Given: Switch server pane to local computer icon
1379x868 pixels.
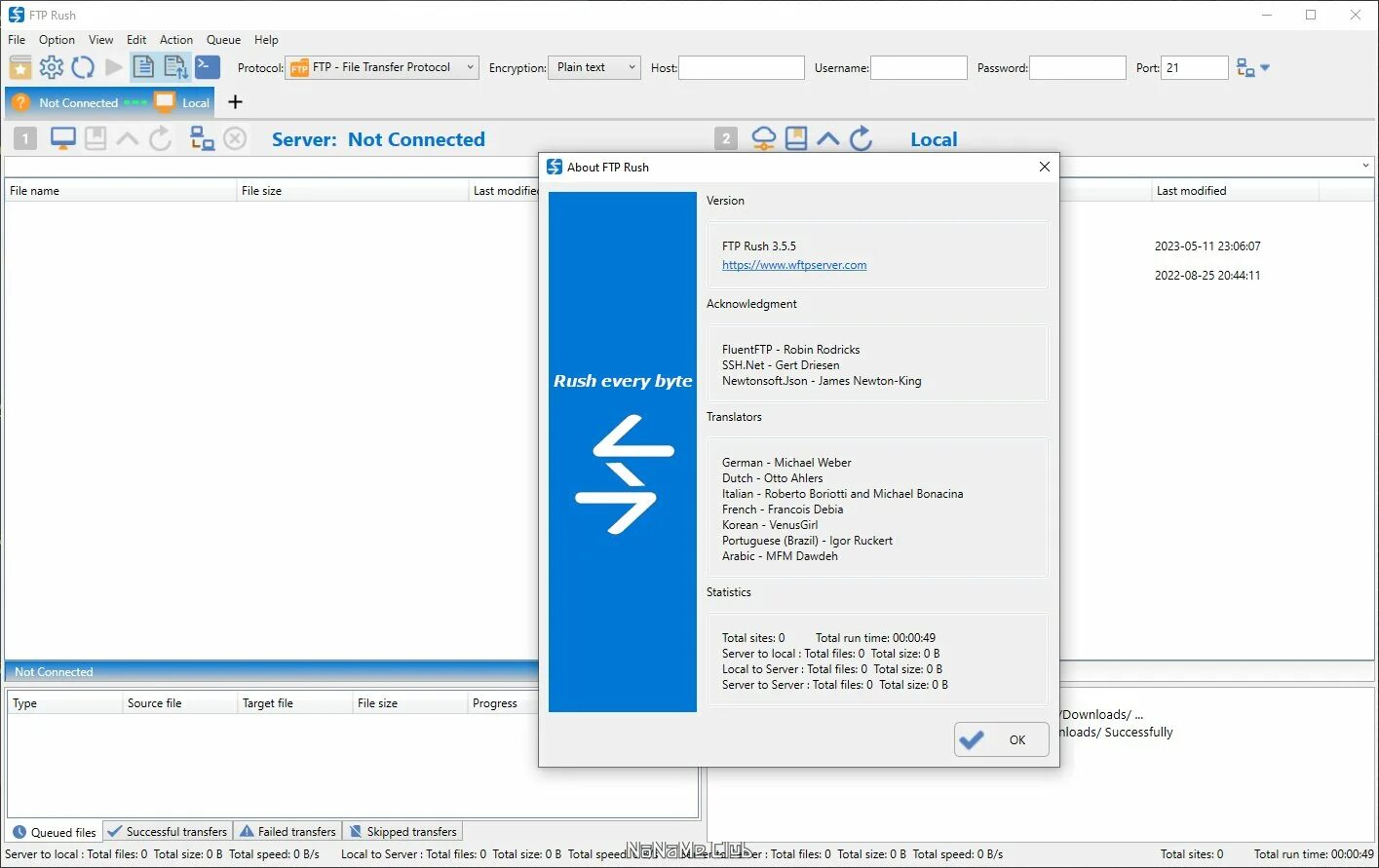Looking at the screenshot, I should tap(63, 139).
